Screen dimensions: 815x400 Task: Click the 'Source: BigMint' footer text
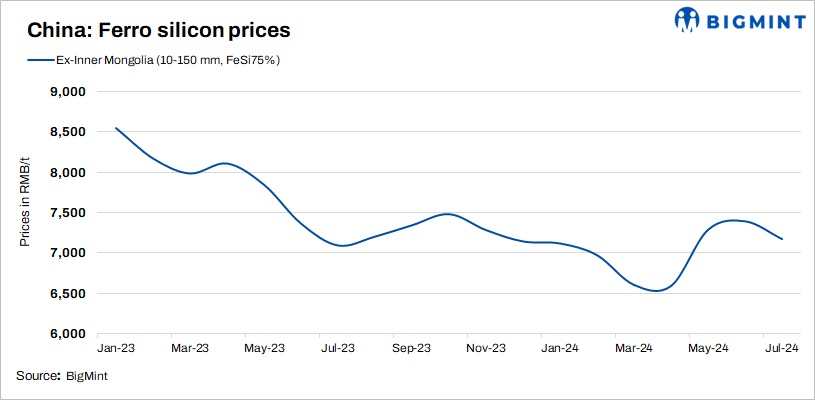coord(62,376)
